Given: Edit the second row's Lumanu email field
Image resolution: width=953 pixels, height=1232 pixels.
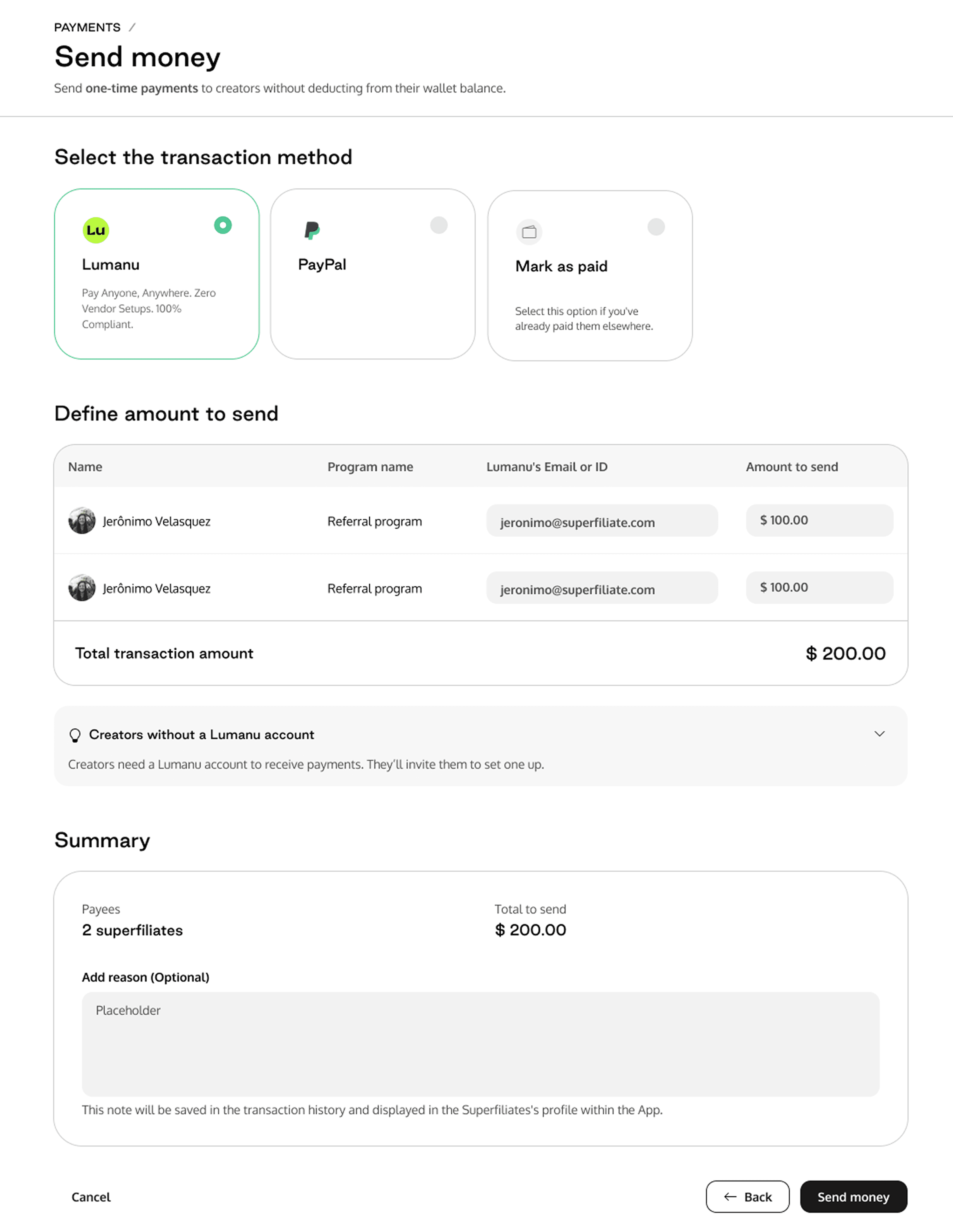Looking at the screenshot, I should 602,588.
